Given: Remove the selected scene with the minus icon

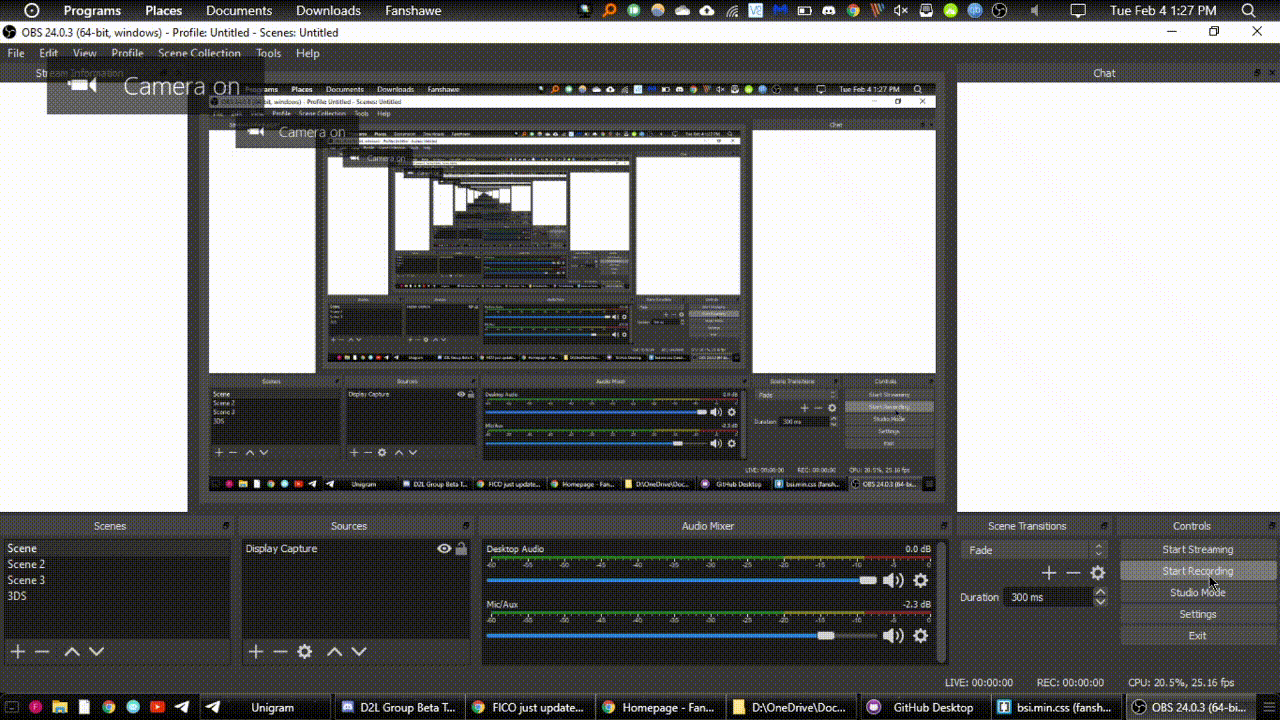Looking at the screenshot, I should [x=42, y=652].
